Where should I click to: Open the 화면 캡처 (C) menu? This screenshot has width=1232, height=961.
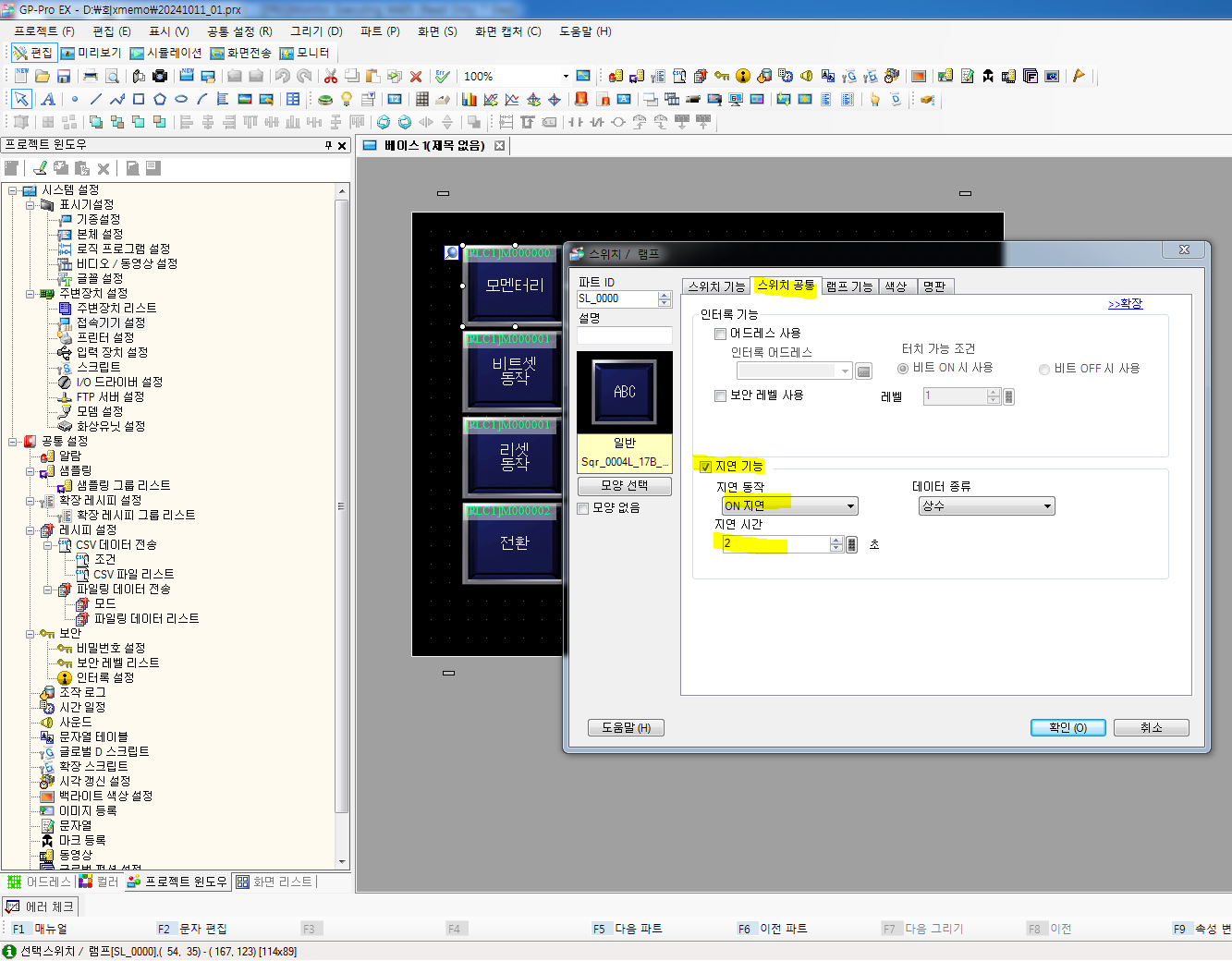pyautogui.click(x=508, y=31)
